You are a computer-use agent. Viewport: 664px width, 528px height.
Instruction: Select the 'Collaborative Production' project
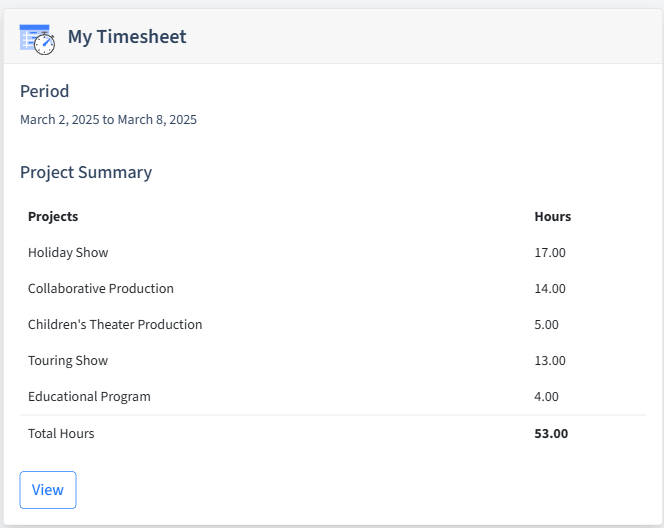101,289
